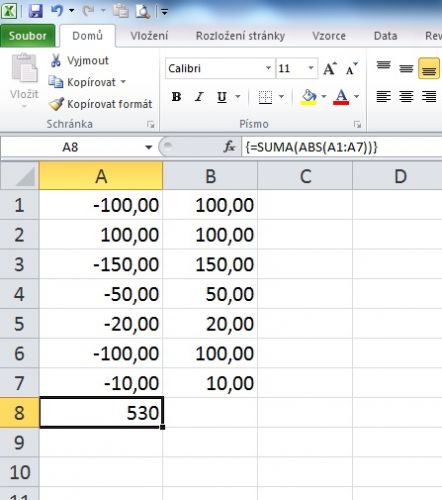Open the Schránka clipboard dialog launcher

(151, 125)
